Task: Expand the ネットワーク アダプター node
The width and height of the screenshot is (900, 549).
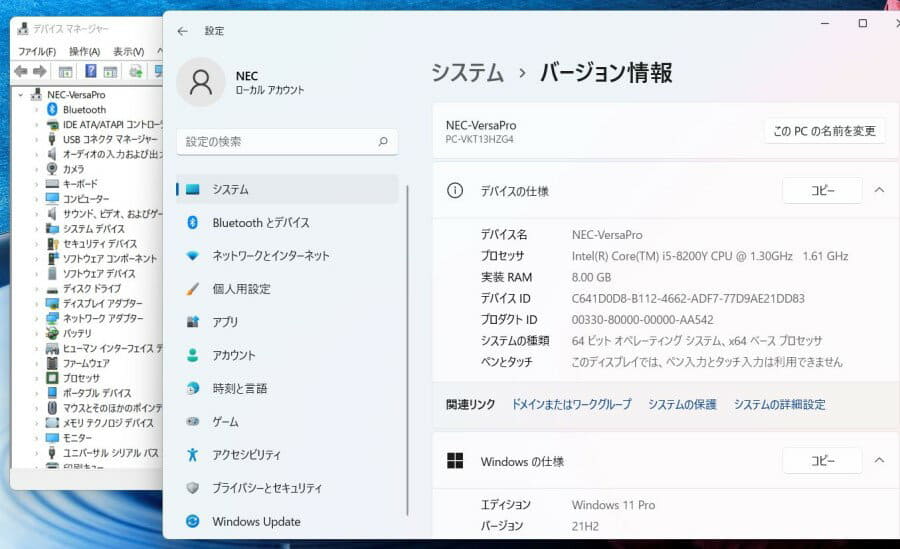Action: (37, 318)
